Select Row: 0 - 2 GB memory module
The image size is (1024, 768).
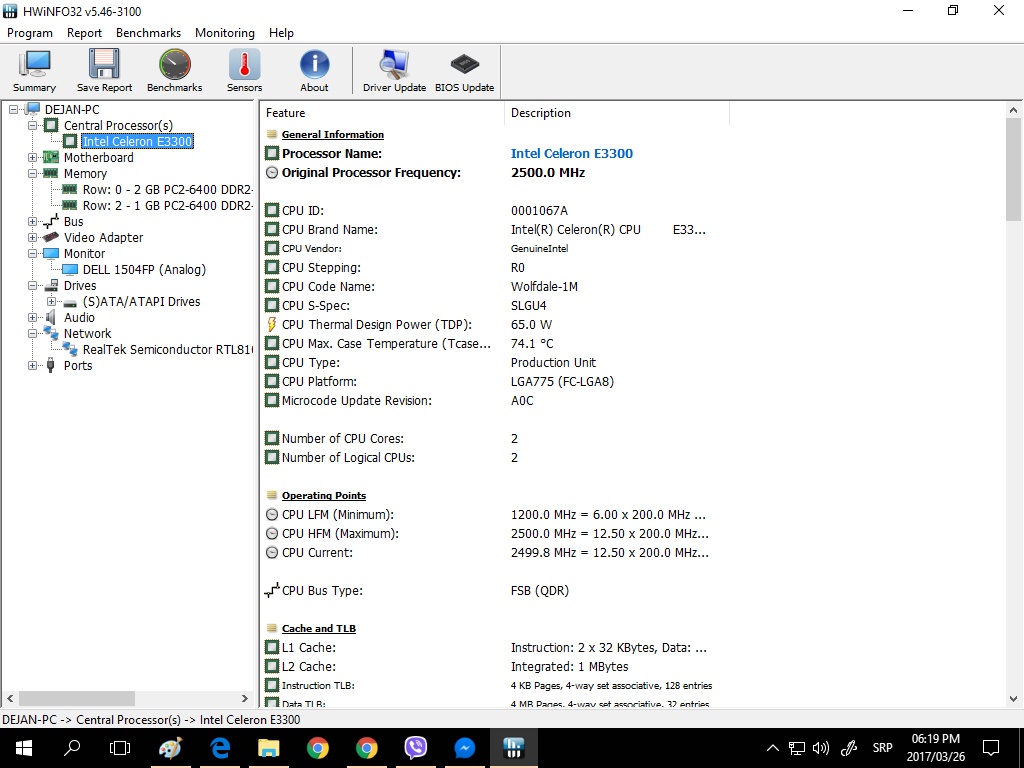click(167, 190)
